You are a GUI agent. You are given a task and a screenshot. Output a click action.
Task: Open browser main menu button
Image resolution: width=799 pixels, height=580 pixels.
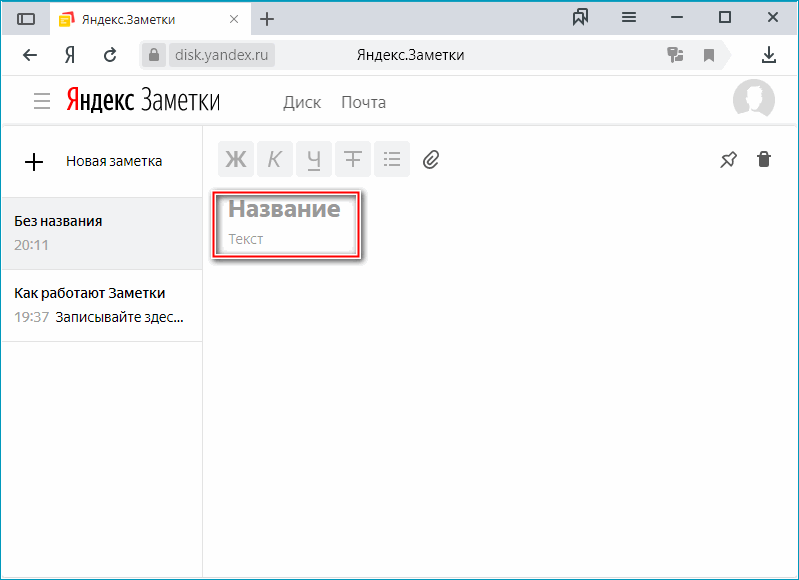(629, 18)
